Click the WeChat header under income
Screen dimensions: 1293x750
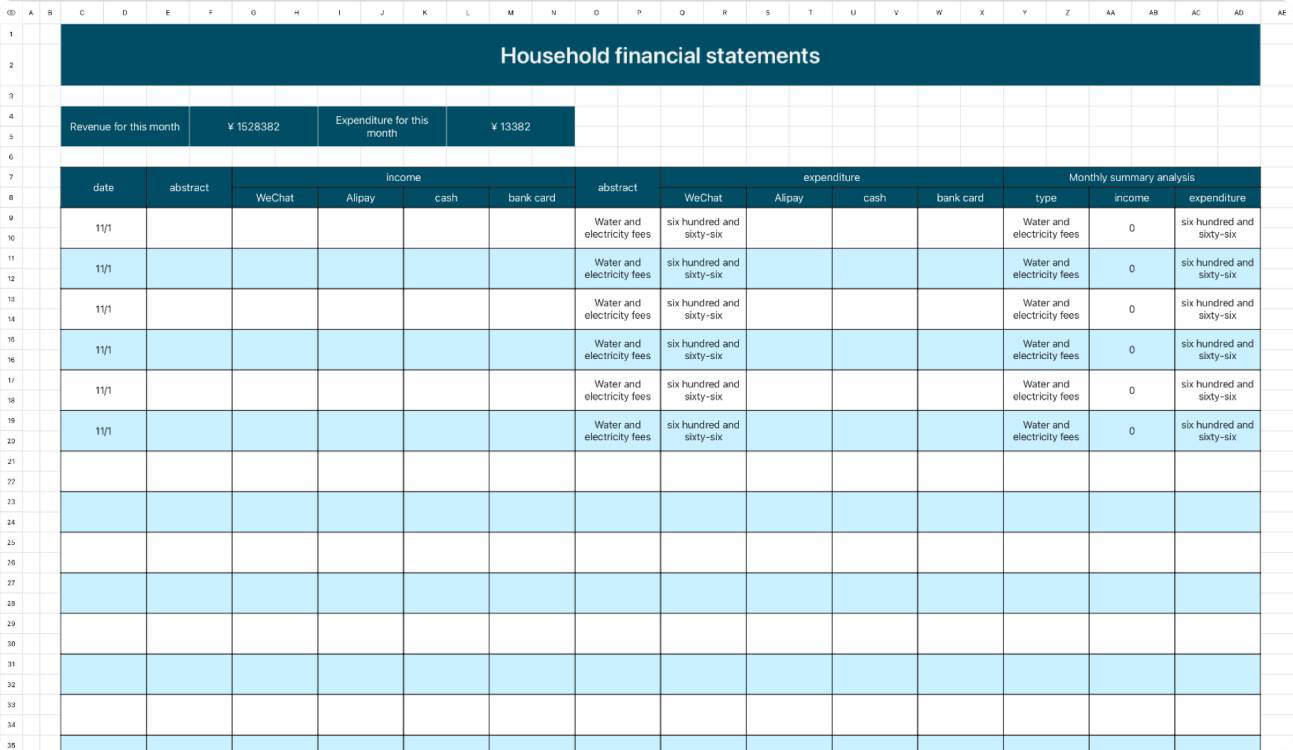(275, 198)
